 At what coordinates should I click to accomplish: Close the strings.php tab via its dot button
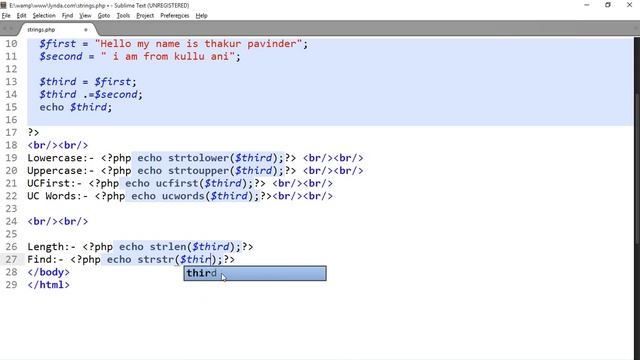86,30
